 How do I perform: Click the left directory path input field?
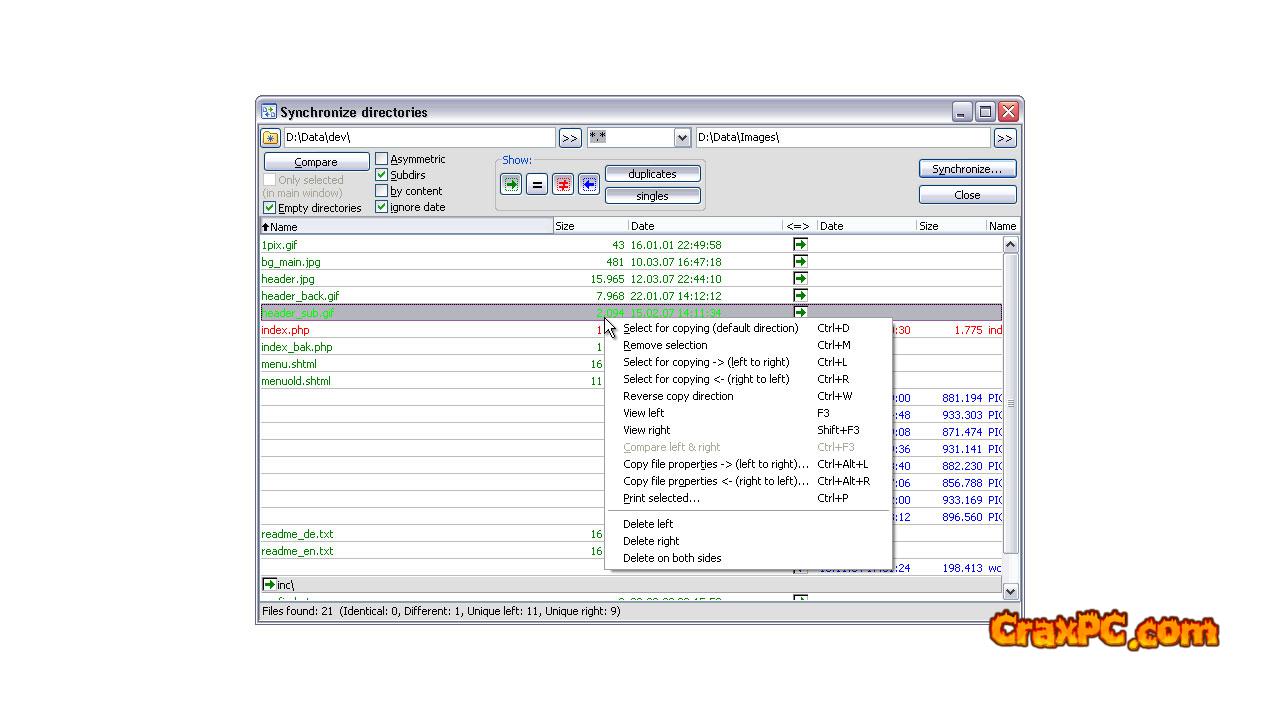[x=418, y=138]
